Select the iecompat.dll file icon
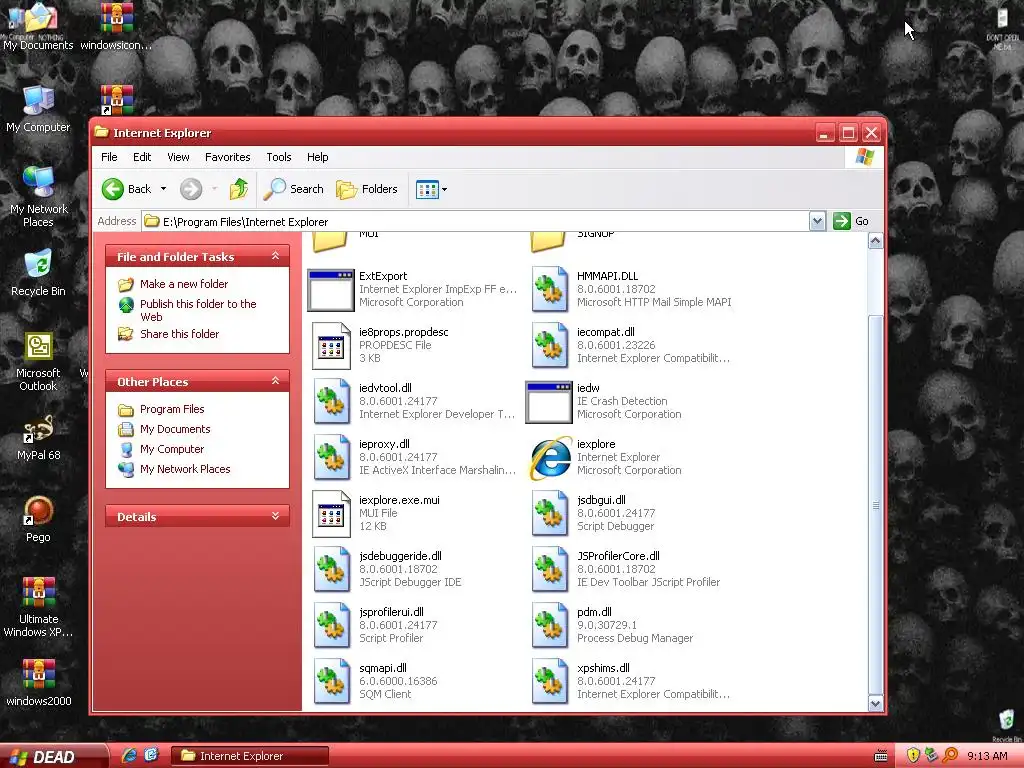 (550, 345)
